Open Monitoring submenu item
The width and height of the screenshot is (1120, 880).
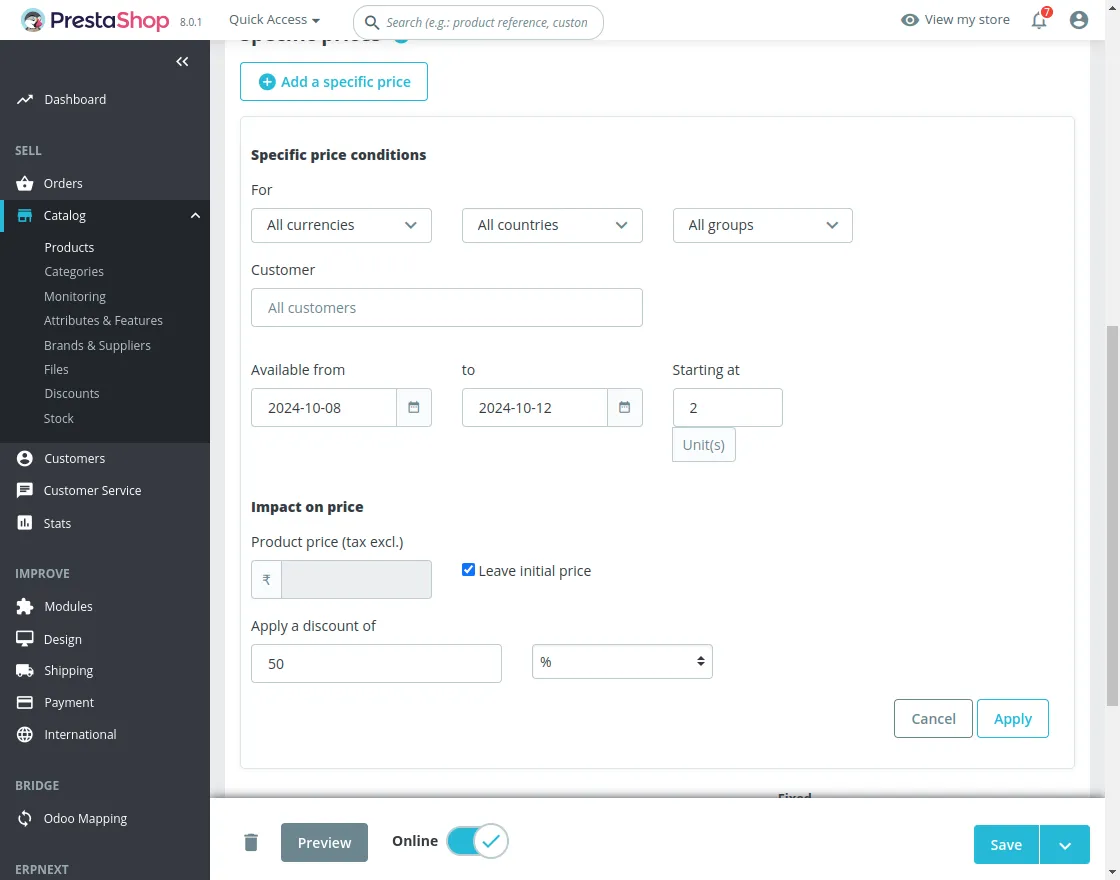click(75, 296)
